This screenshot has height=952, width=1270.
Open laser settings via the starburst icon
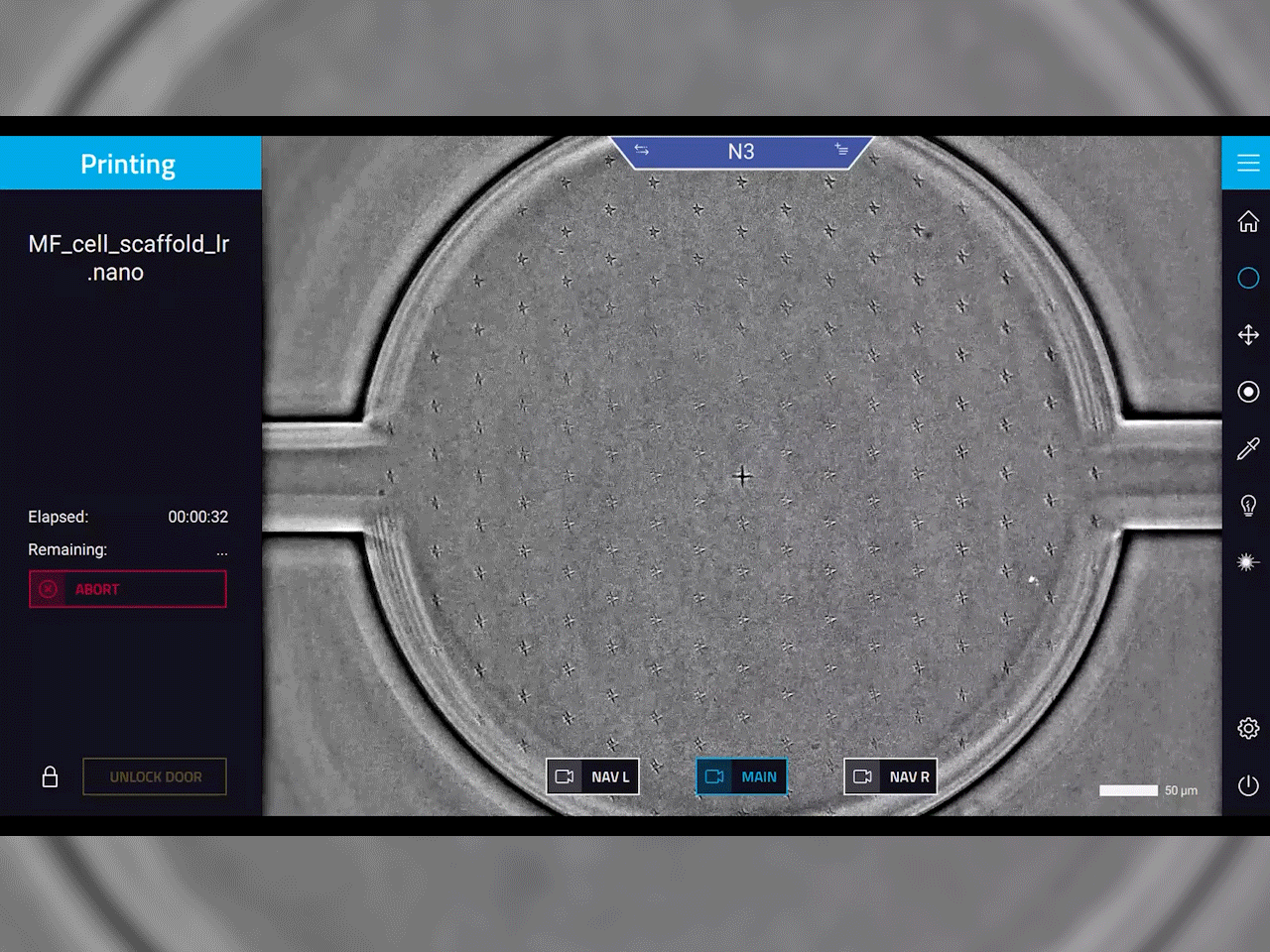(x=1248, y=562)
